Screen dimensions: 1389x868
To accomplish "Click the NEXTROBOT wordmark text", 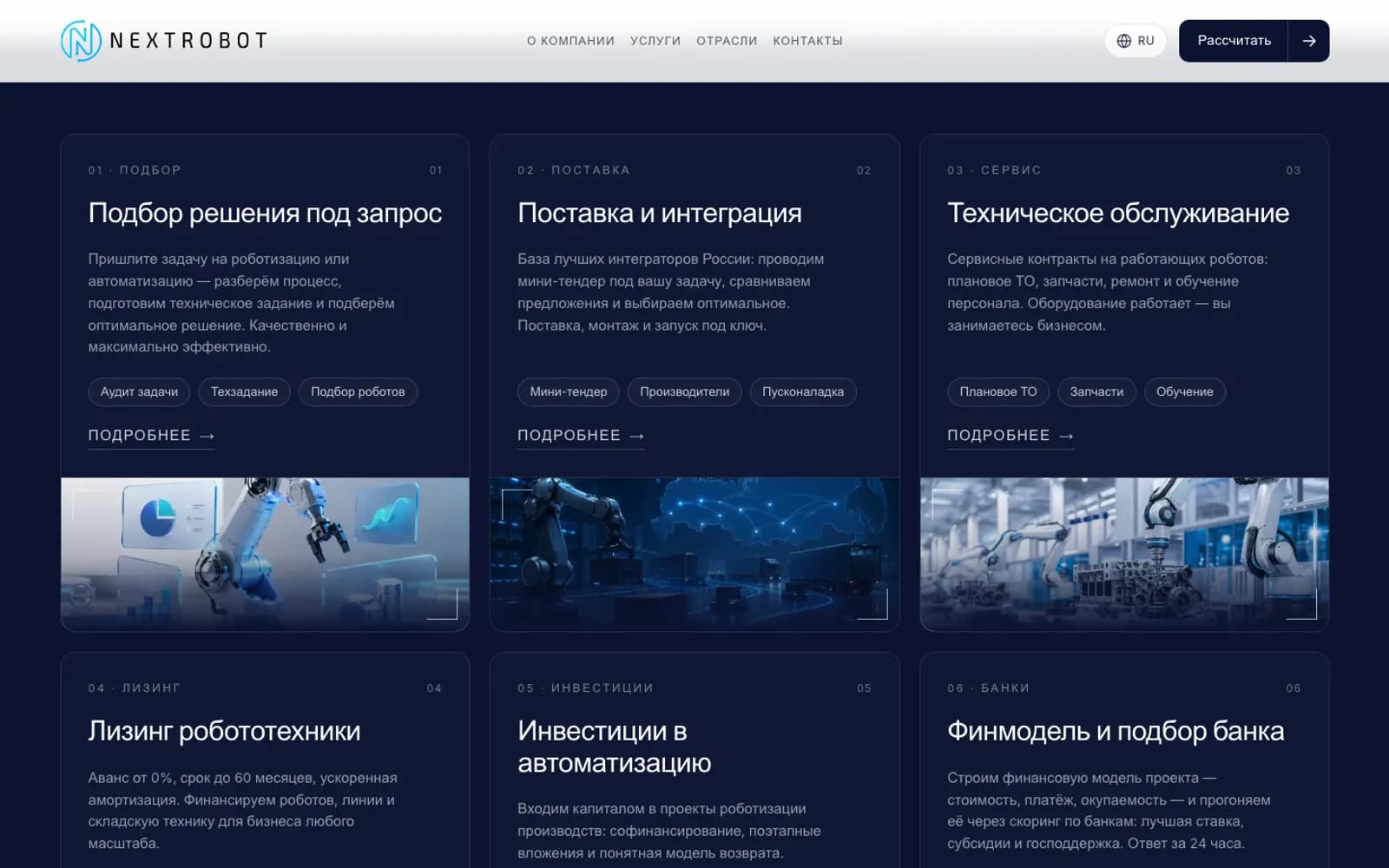I will [188, 41].
